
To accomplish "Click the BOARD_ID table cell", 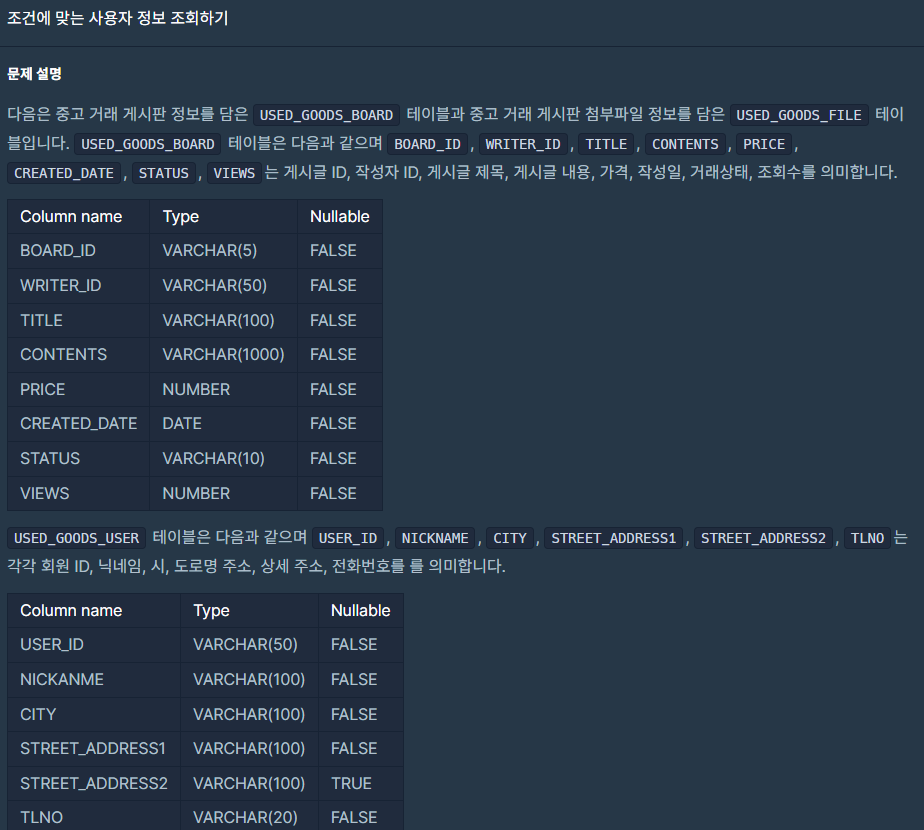I will coord(78,251).
